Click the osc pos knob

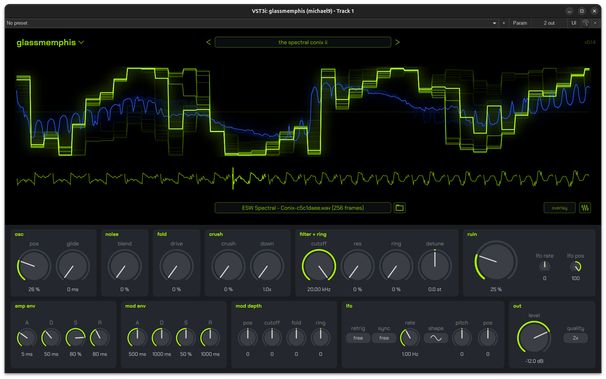pyautogui.click(x=34, y=266)
